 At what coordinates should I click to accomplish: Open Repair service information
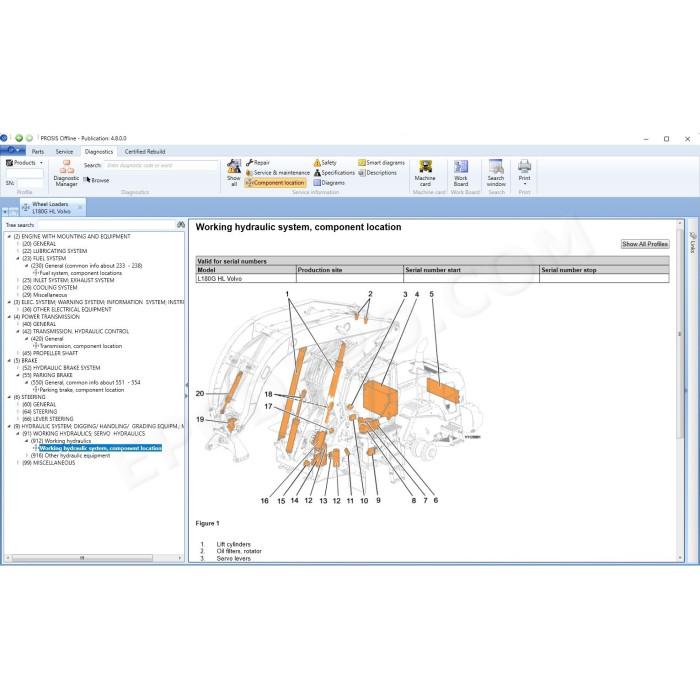coord(258,162)
